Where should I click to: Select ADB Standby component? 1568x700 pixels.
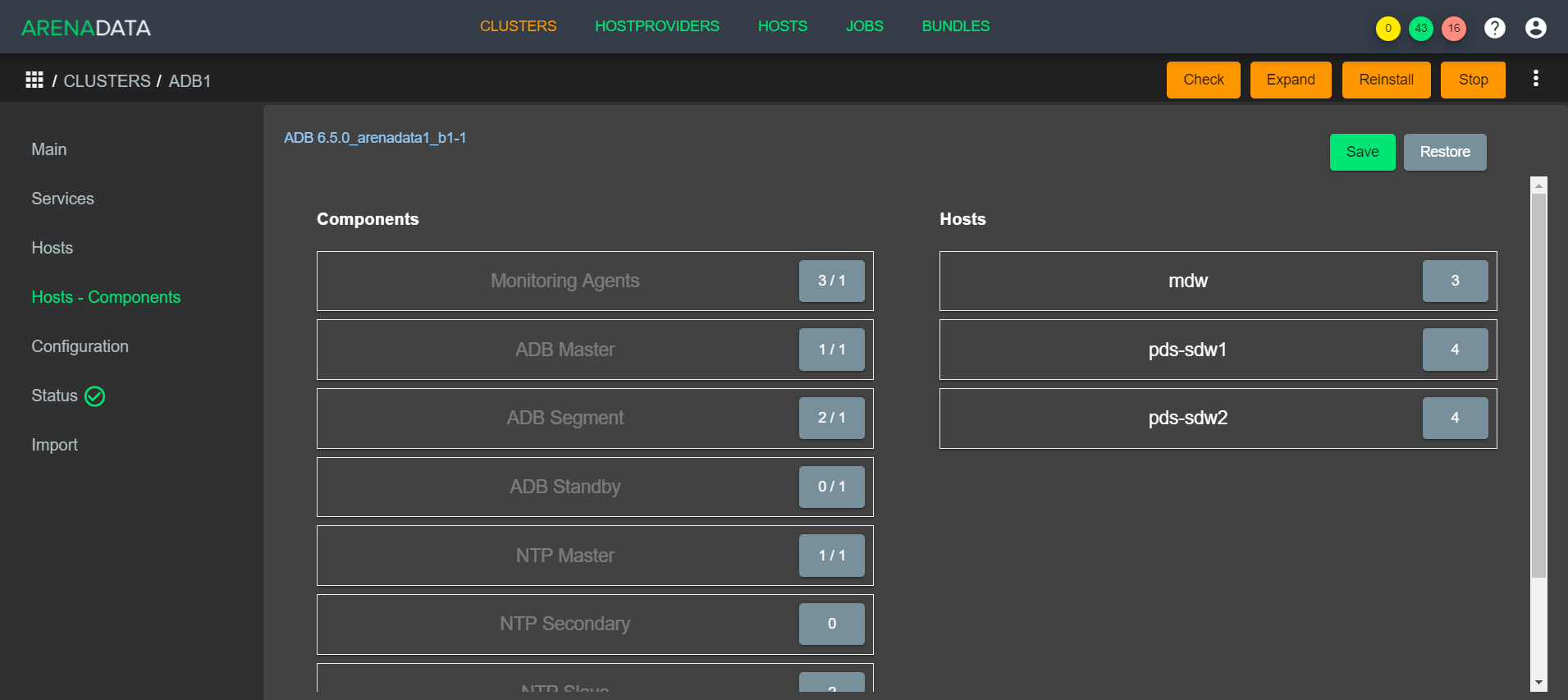[565, 487]
